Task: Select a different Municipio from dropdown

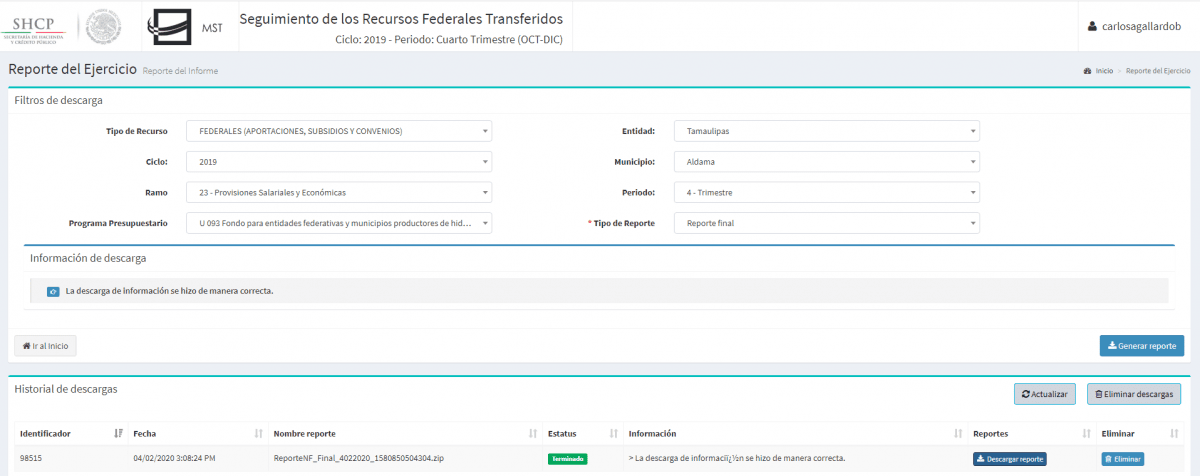Action: pos(826,161)
